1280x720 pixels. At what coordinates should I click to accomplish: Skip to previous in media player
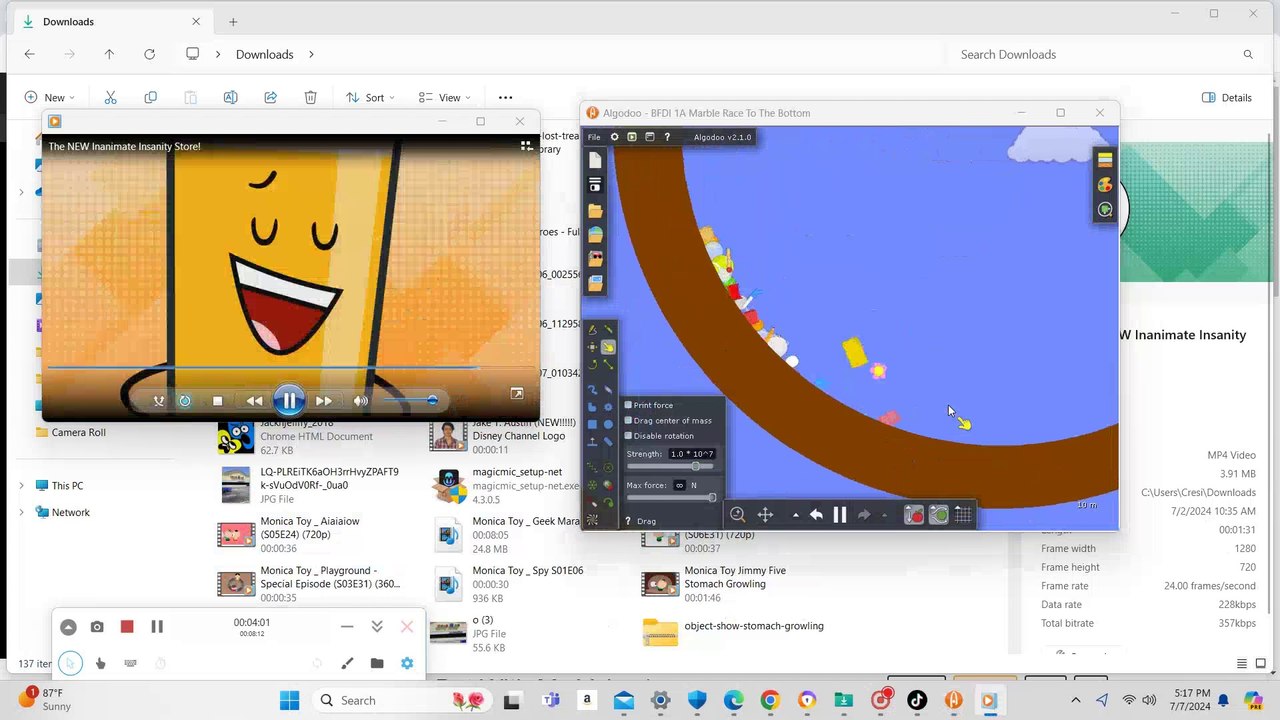[254, 401]
